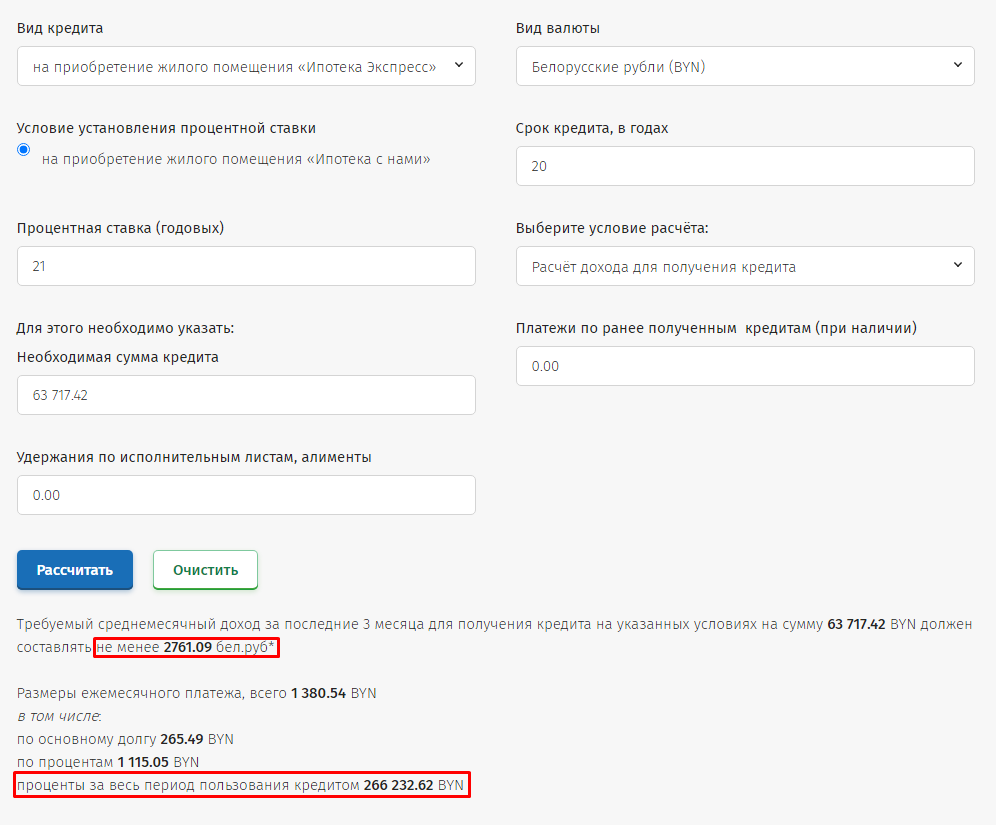Focus the "Процентная ставка (годовых)" input field

pos(245,266)
